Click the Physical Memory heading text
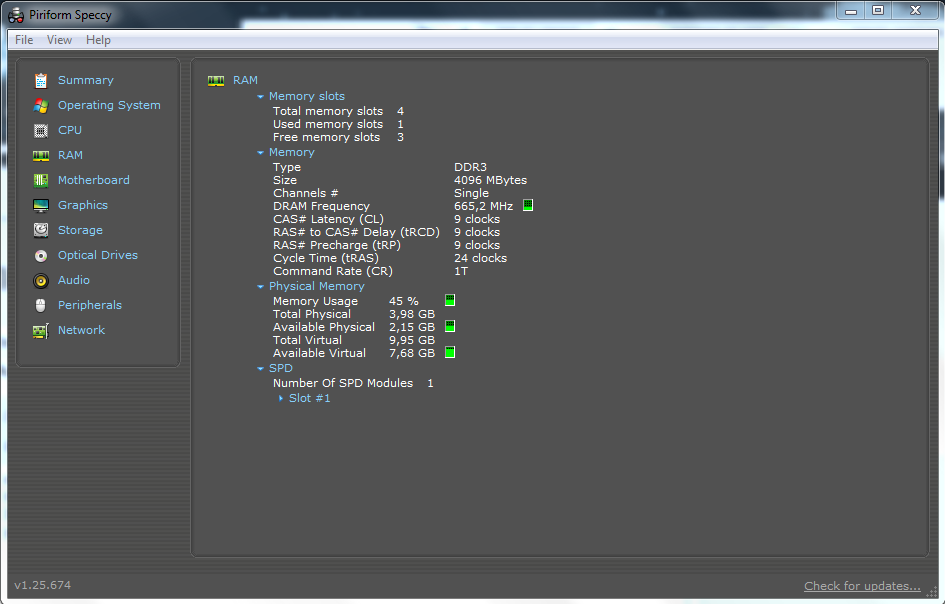Image resolution: width=945 pixels, height=604 pixels. (x=316, y=286)
